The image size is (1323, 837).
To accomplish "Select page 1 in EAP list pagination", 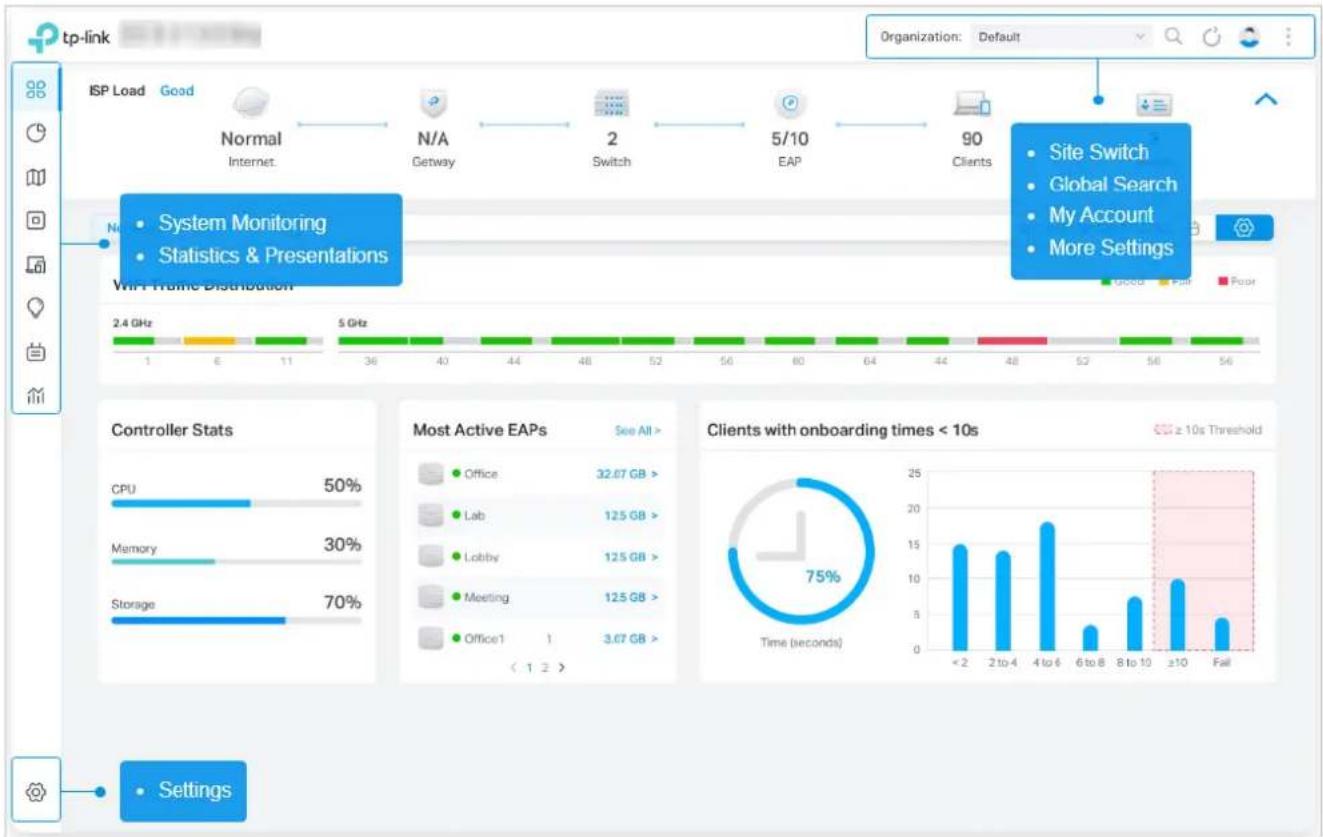I will pos(530,667).
